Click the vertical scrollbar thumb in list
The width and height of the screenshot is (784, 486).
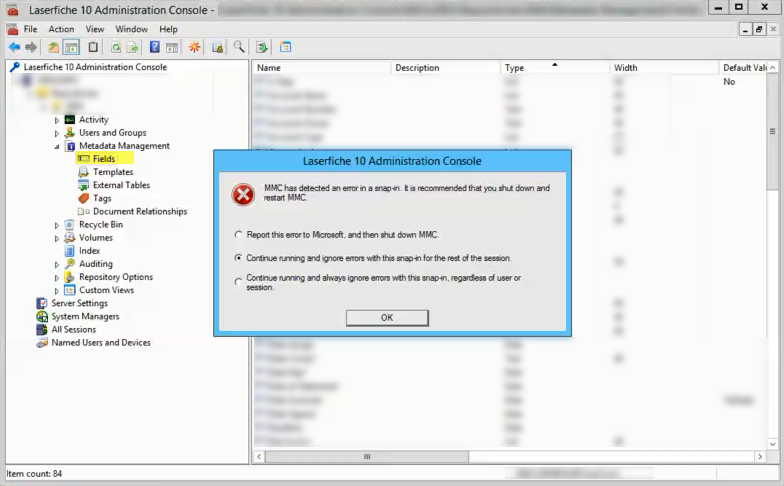[772, 132]
